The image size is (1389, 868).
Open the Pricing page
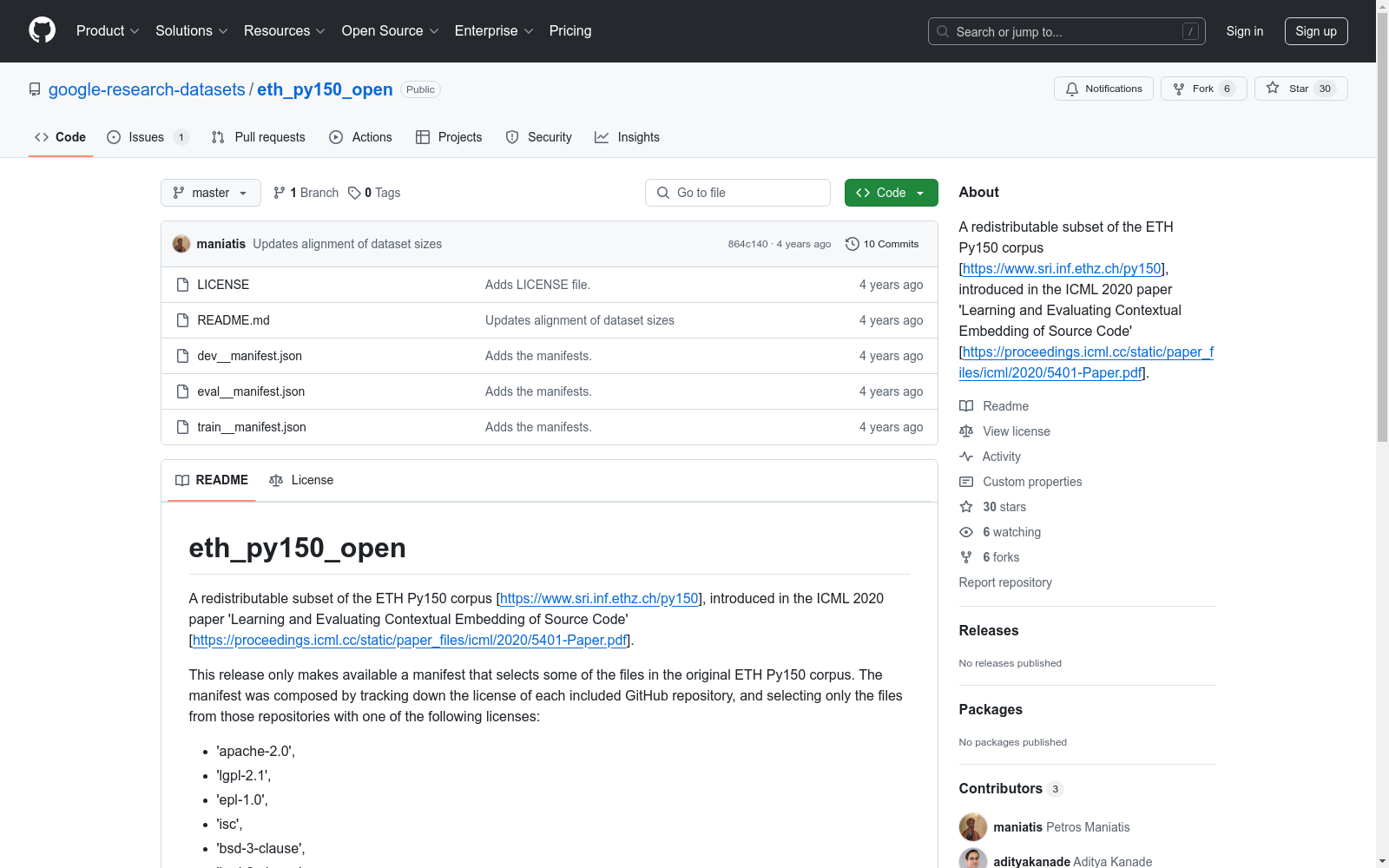pyautogui.click(x=570, y=30)
